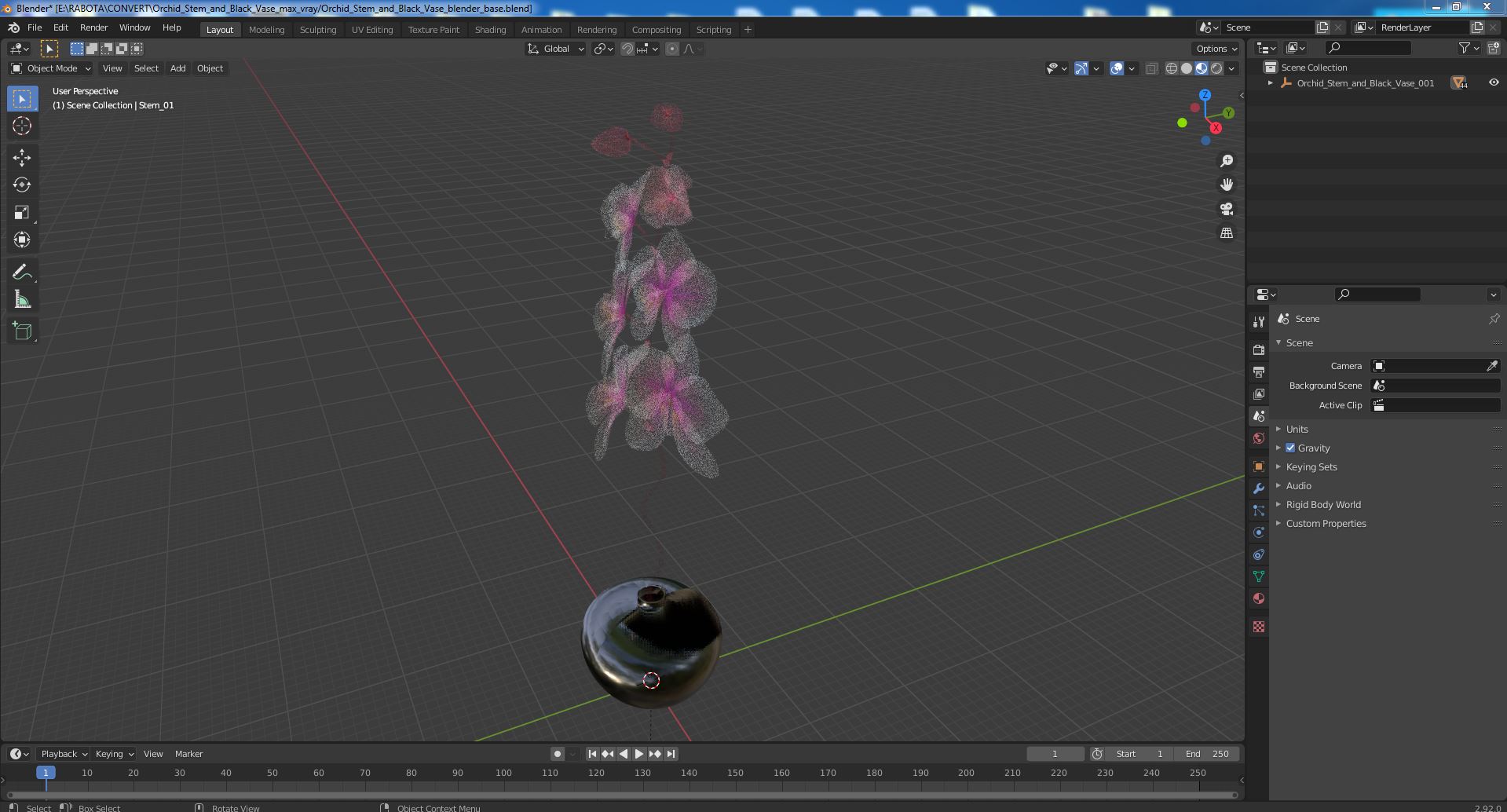The image size is (1507, 812).
Task: Click the End frame 250 field
Action: point(1207,754)
